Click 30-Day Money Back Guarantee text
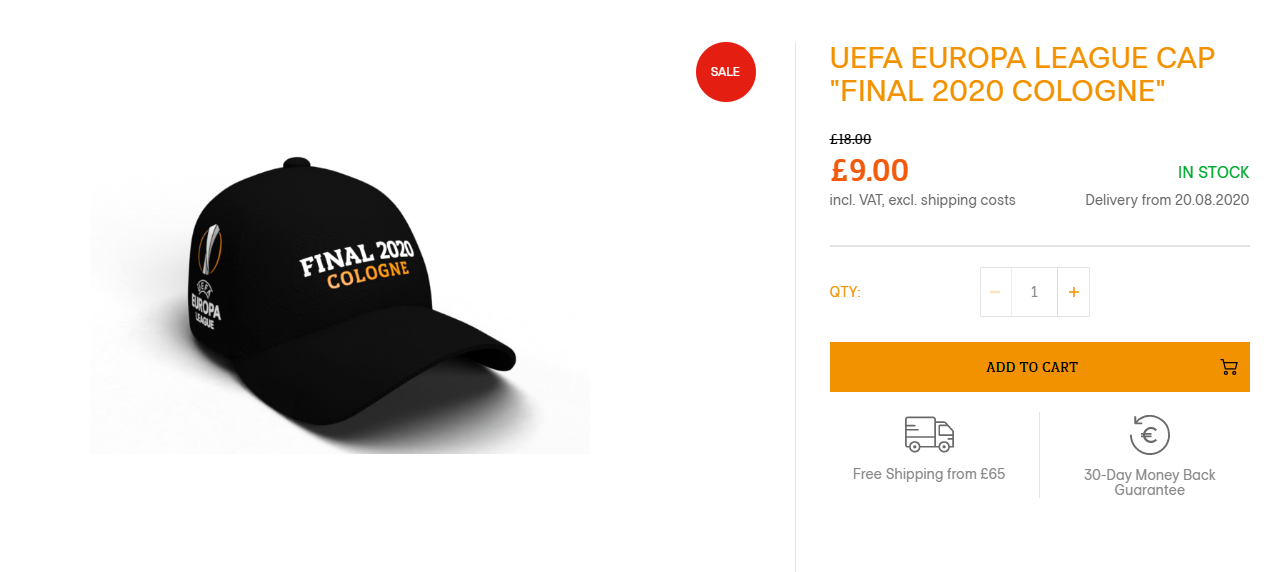1279x572 pixels. click(1150, 482)
